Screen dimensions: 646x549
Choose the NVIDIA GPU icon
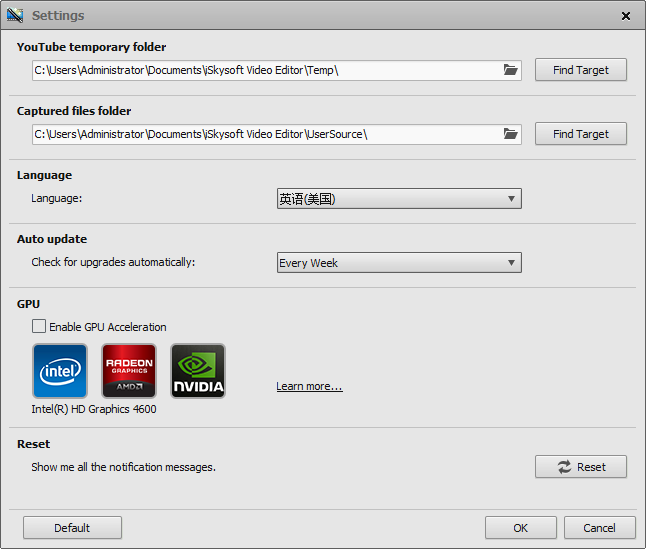198,371
